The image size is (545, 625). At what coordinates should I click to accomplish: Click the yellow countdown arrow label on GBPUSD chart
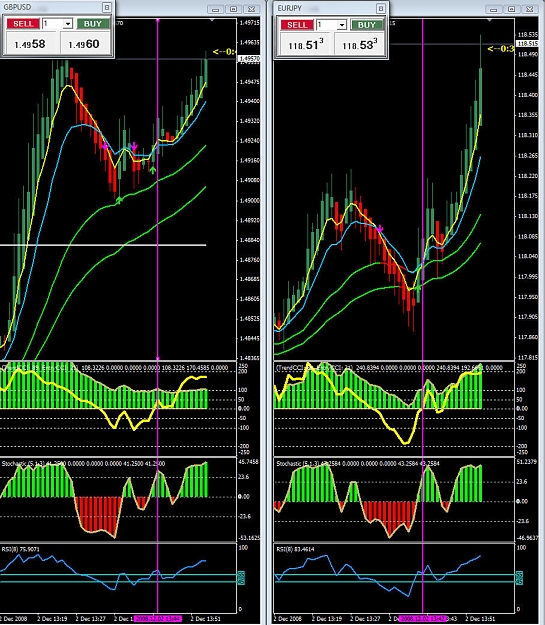point(224,51)
